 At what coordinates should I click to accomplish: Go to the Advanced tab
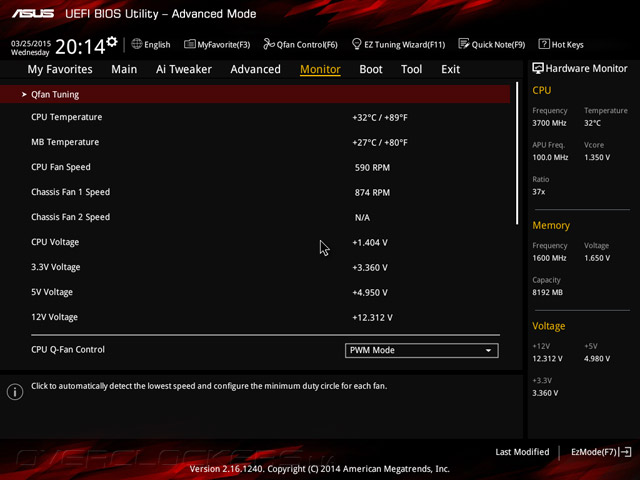click(x=256, y=69)
